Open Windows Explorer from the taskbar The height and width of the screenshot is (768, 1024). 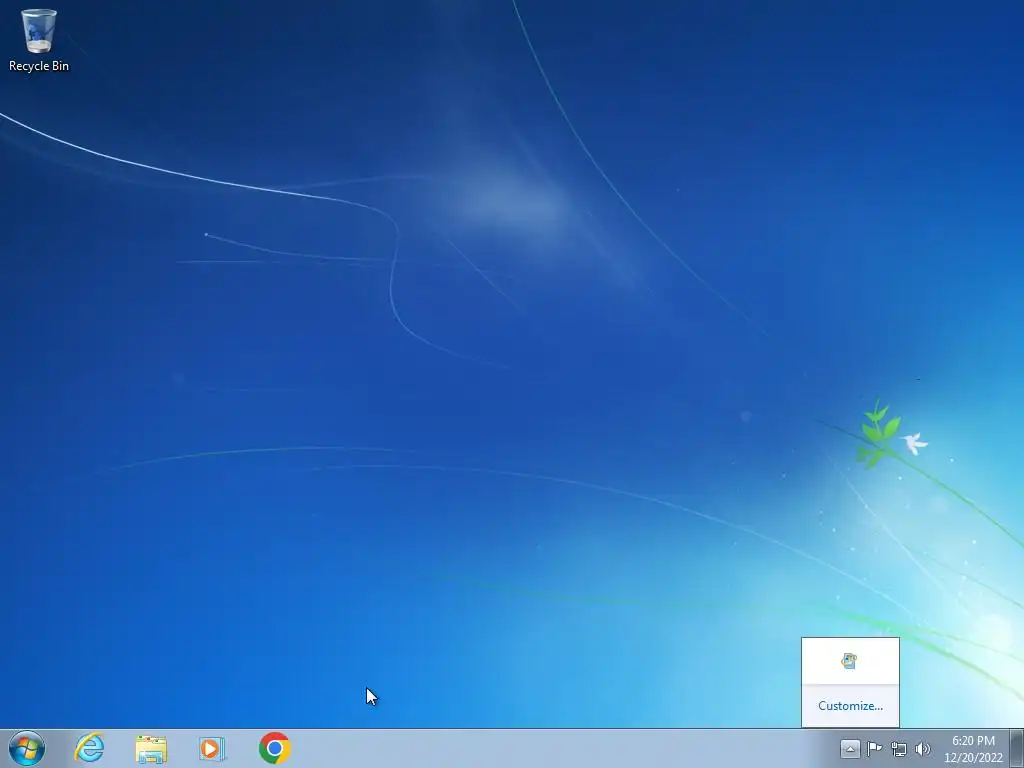[151, 749]
